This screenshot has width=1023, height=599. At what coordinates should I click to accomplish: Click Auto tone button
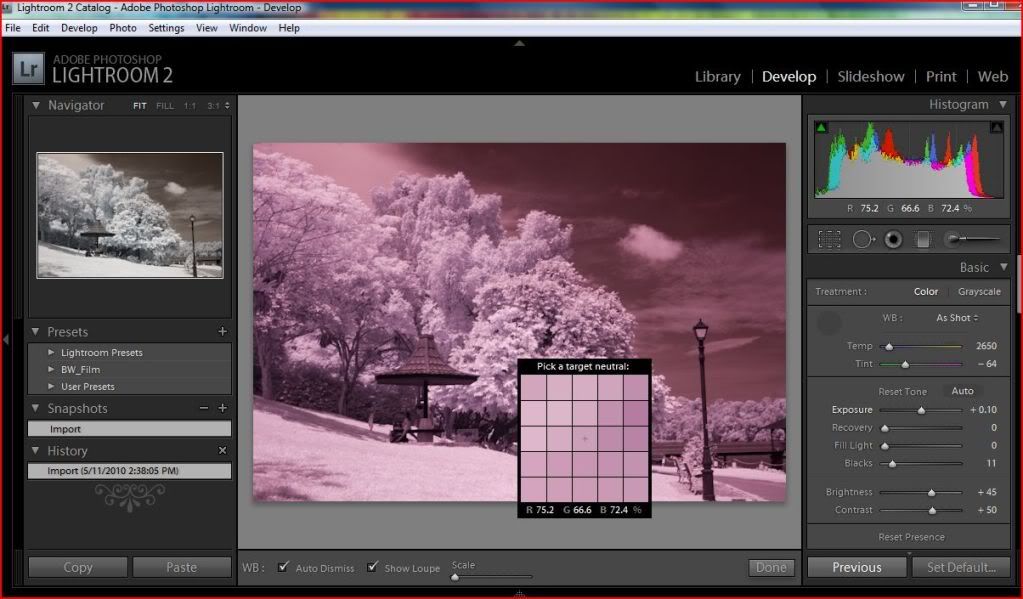pyautogui.click(x=962, y=391)
